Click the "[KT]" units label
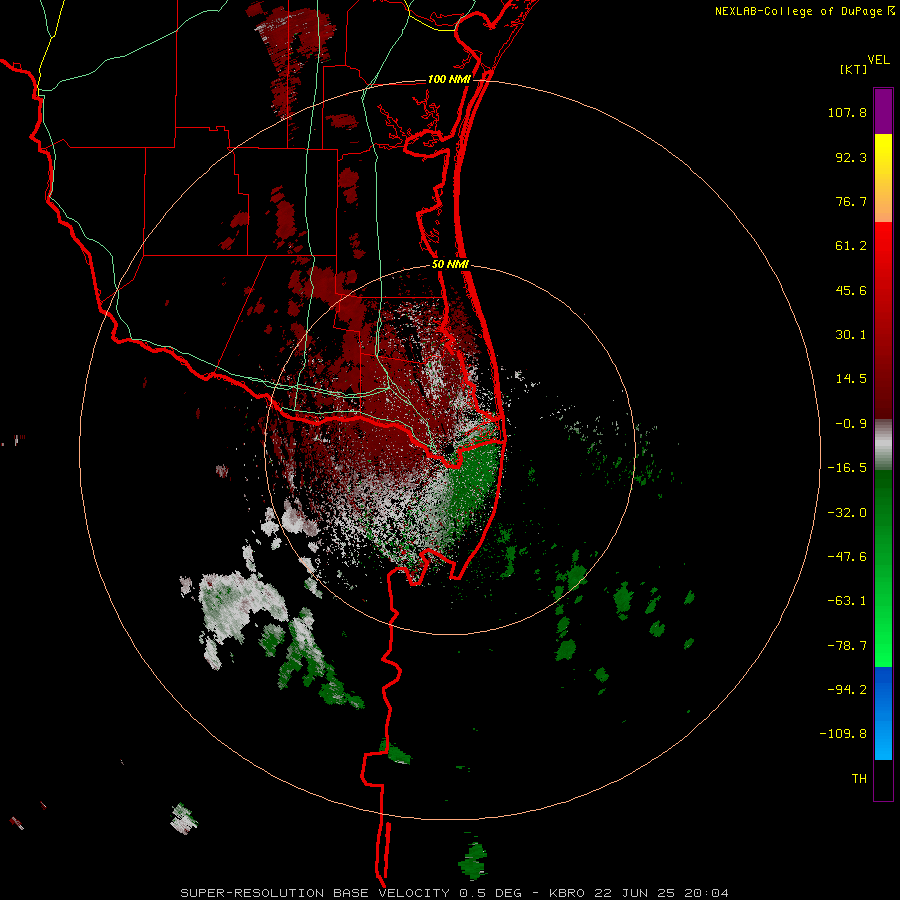 pyautogui.click(x=854, y=69)
